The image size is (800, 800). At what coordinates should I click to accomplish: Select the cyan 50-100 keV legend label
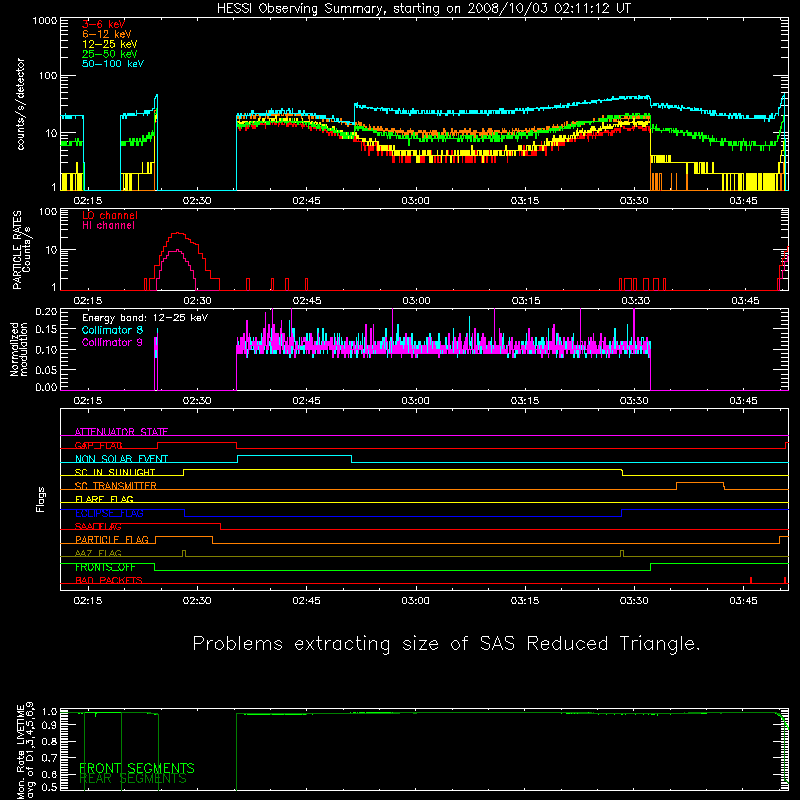point(113,64)
